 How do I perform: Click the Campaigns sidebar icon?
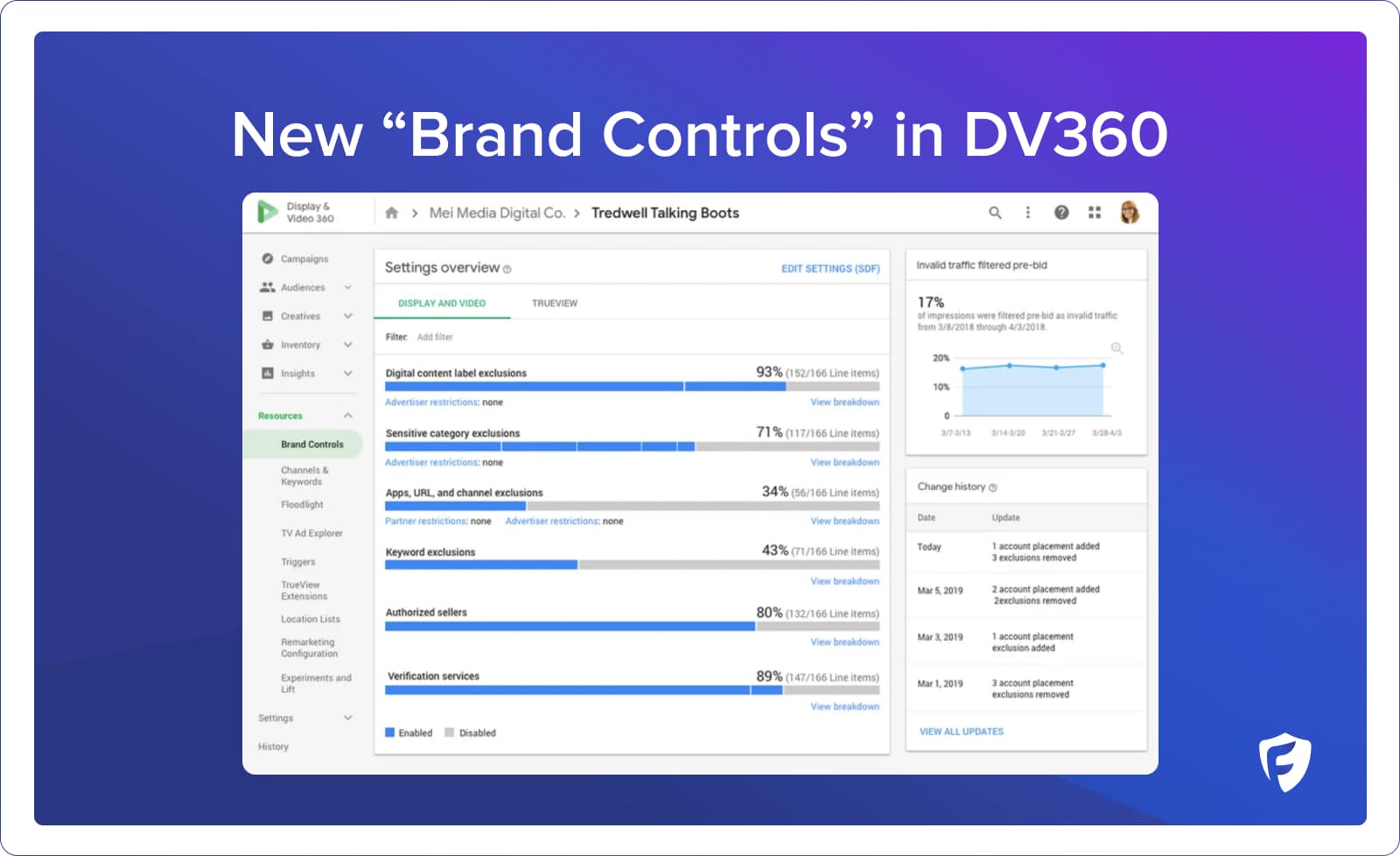[x=268, y=259]
